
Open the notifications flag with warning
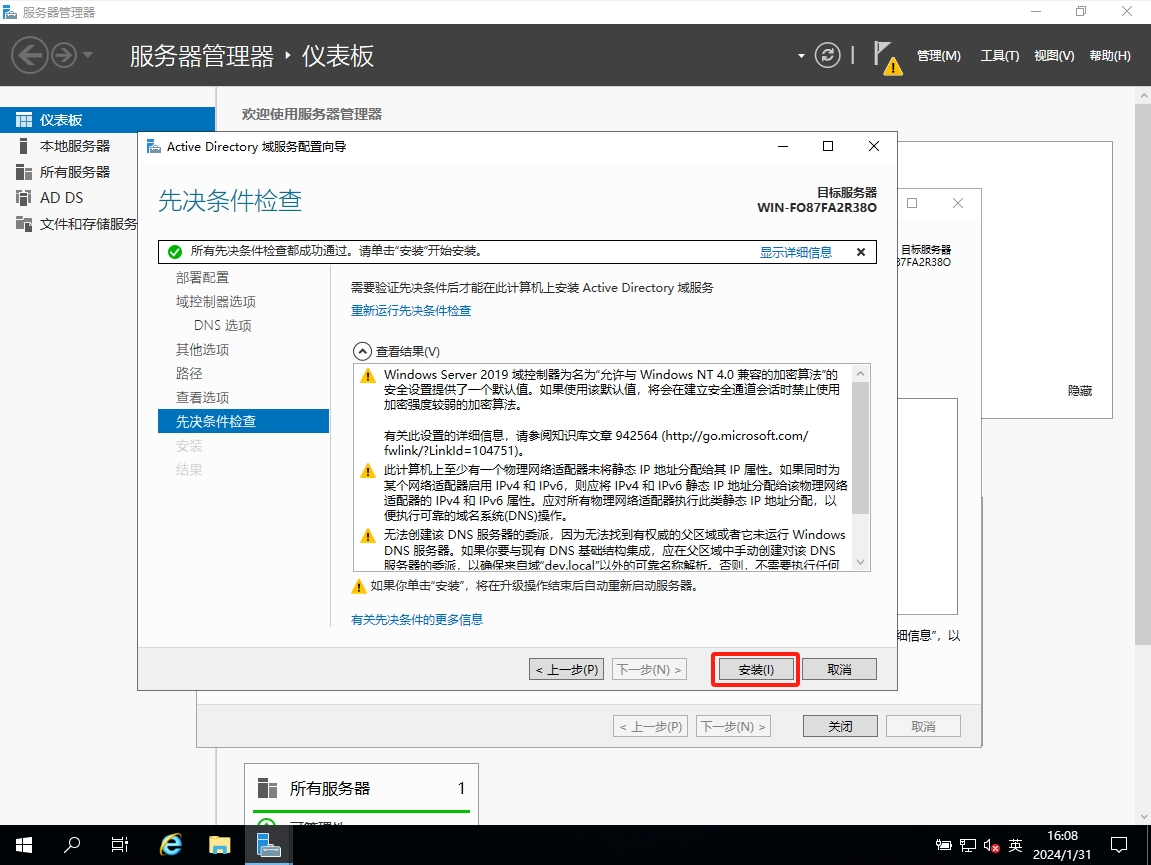pos(885,56)
